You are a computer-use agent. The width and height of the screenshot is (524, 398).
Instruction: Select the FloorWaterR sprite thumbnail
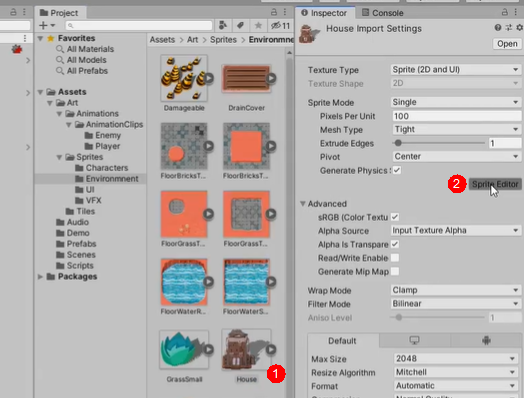coord(184,282)
